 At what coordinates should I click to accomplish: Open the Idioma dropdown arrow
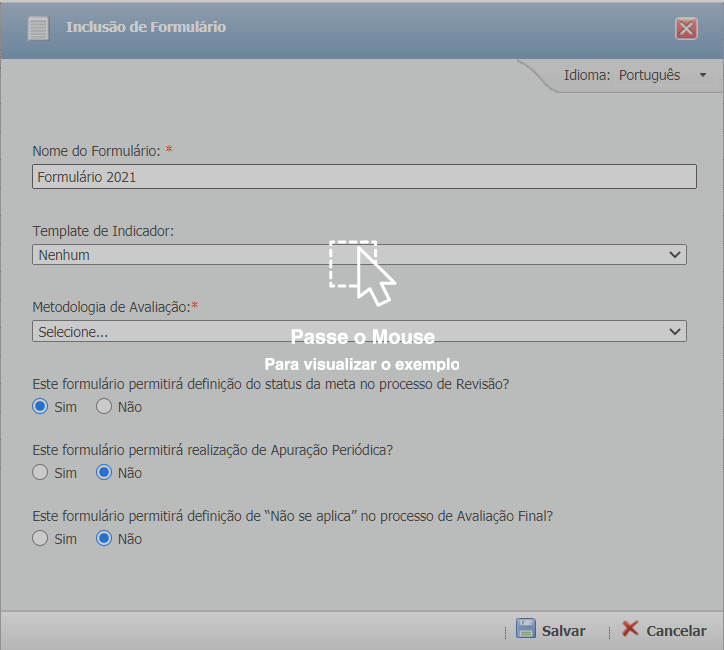pos(703,75)
